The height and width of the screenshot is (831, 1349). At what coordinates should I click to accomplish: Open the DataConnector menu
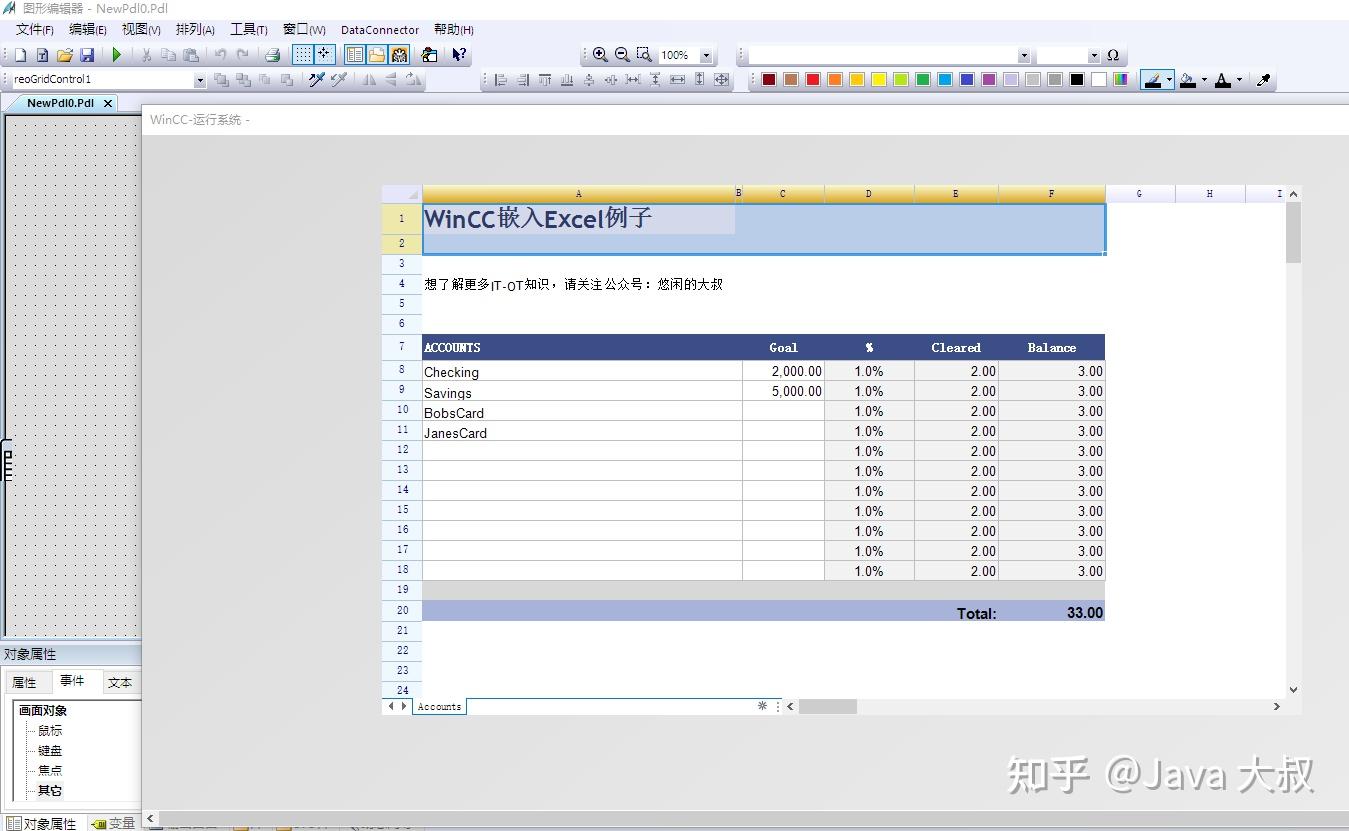pos(380,29)
